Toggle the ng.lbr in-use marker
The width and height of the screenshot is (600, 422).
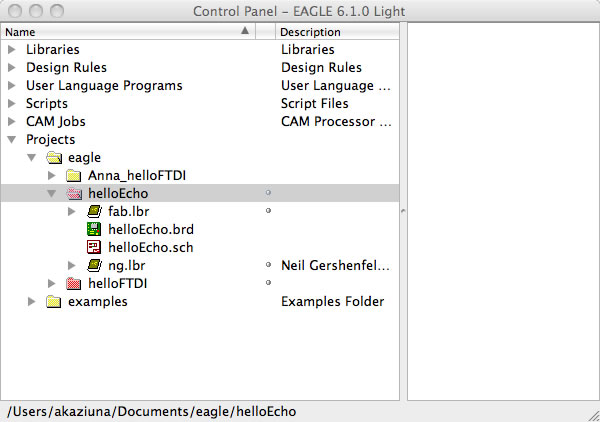268,264
